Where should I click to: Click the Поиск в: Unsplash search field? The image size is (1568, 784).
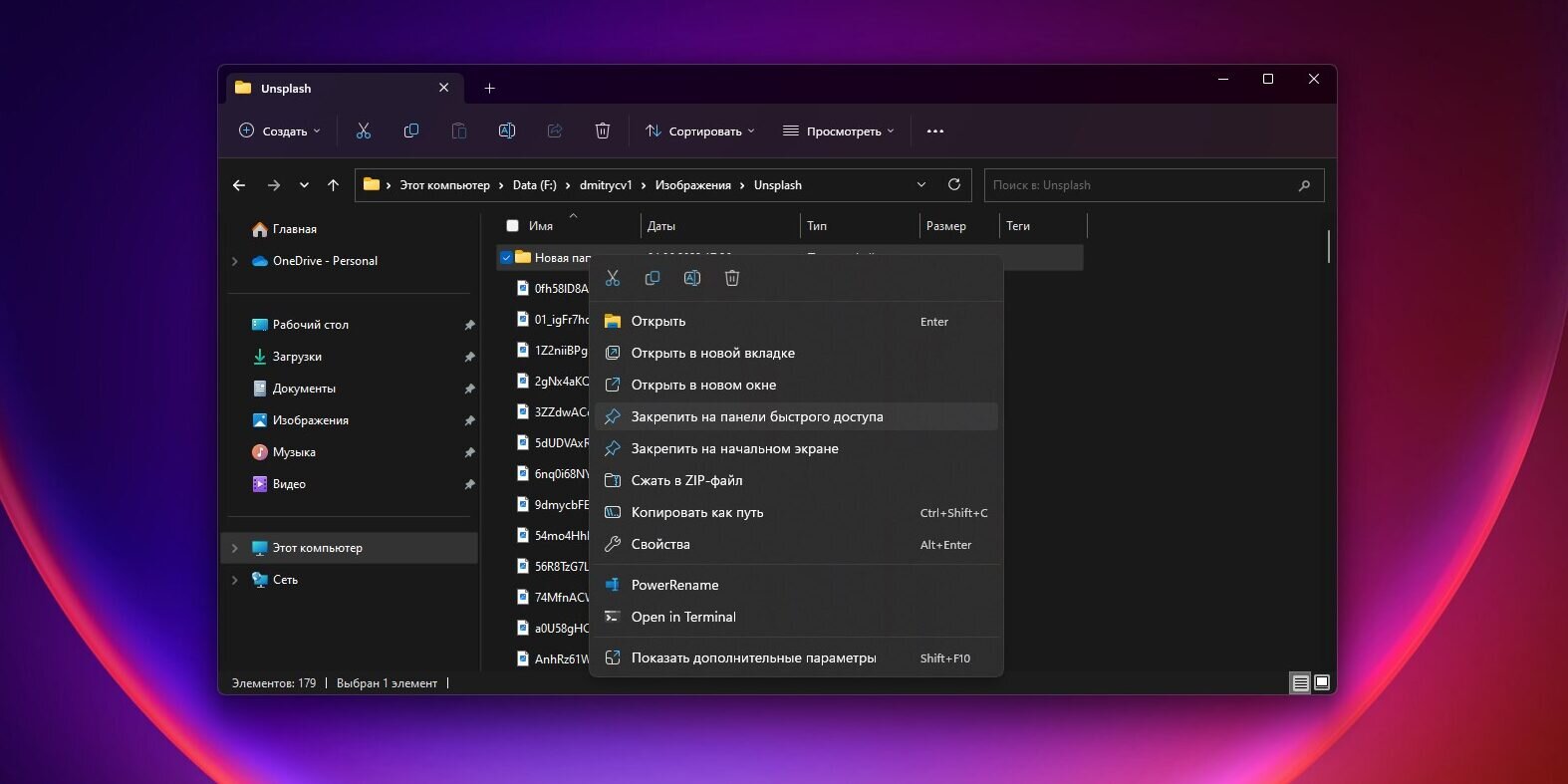(1155, 185)
